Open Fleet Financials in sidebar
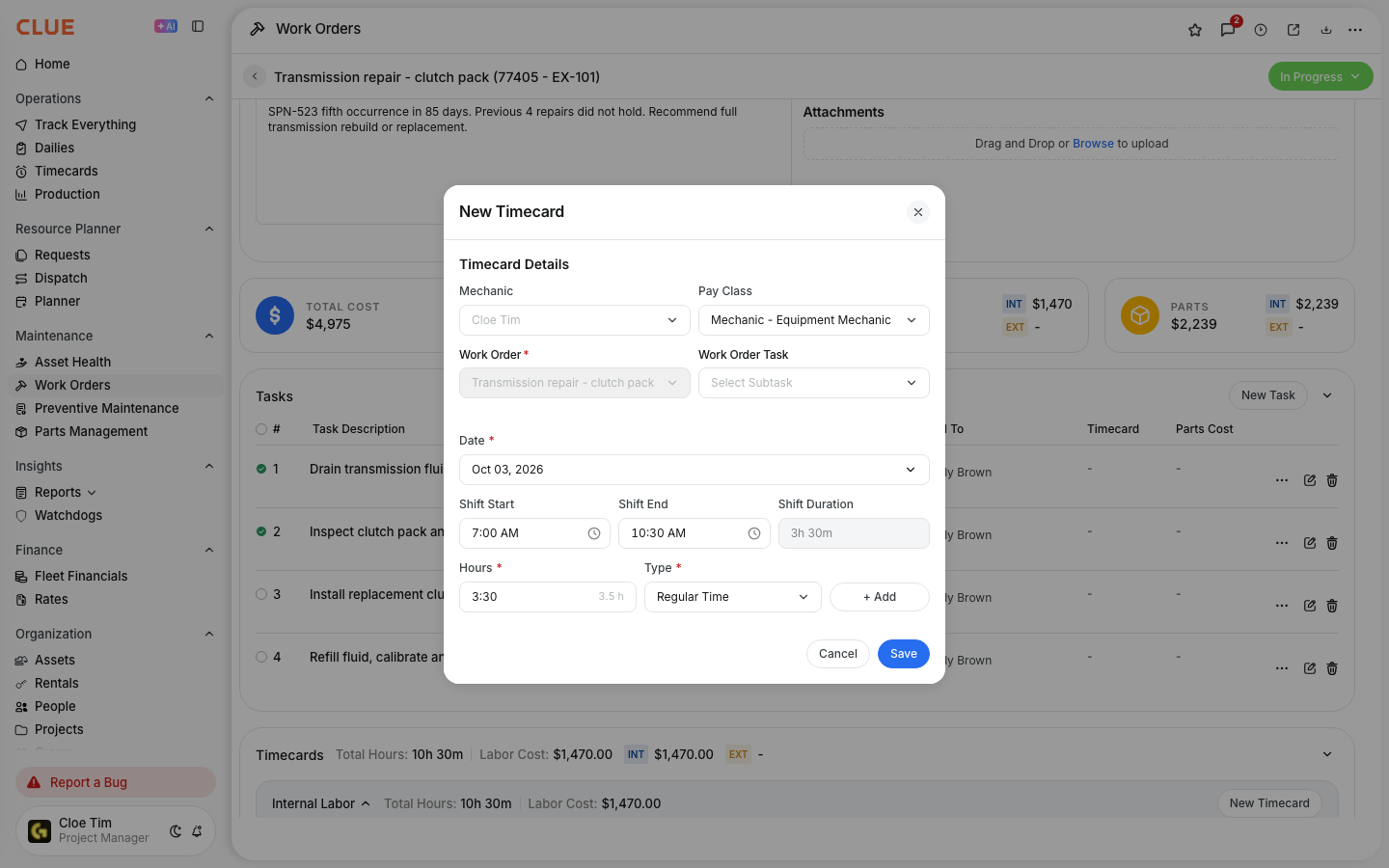 [x=116, y=577]
